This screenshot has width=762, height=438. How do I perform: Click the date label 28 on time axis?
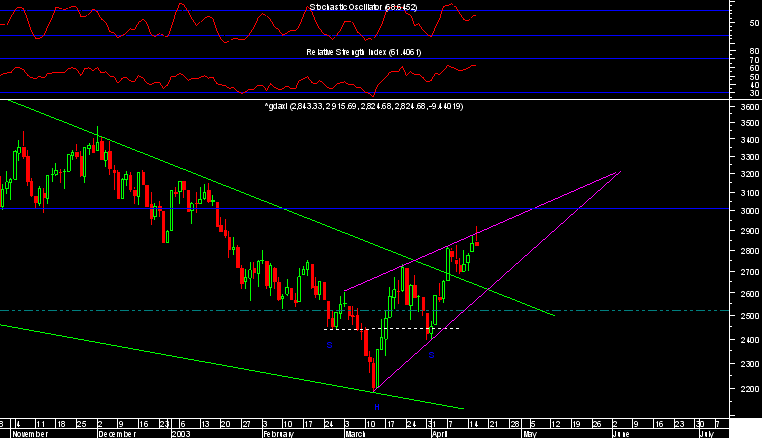click(x=515, y=424)
